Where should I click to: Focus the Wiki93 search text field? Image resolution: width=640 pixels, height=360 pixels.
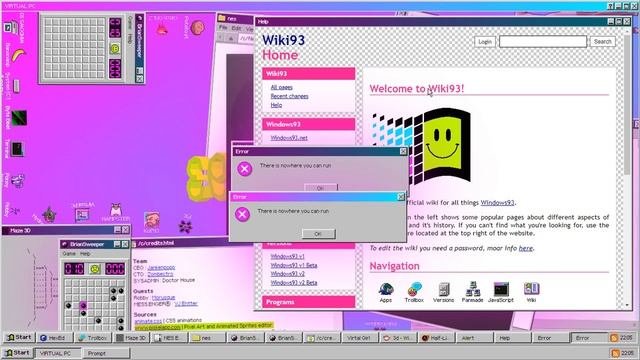tap(543, 42)
